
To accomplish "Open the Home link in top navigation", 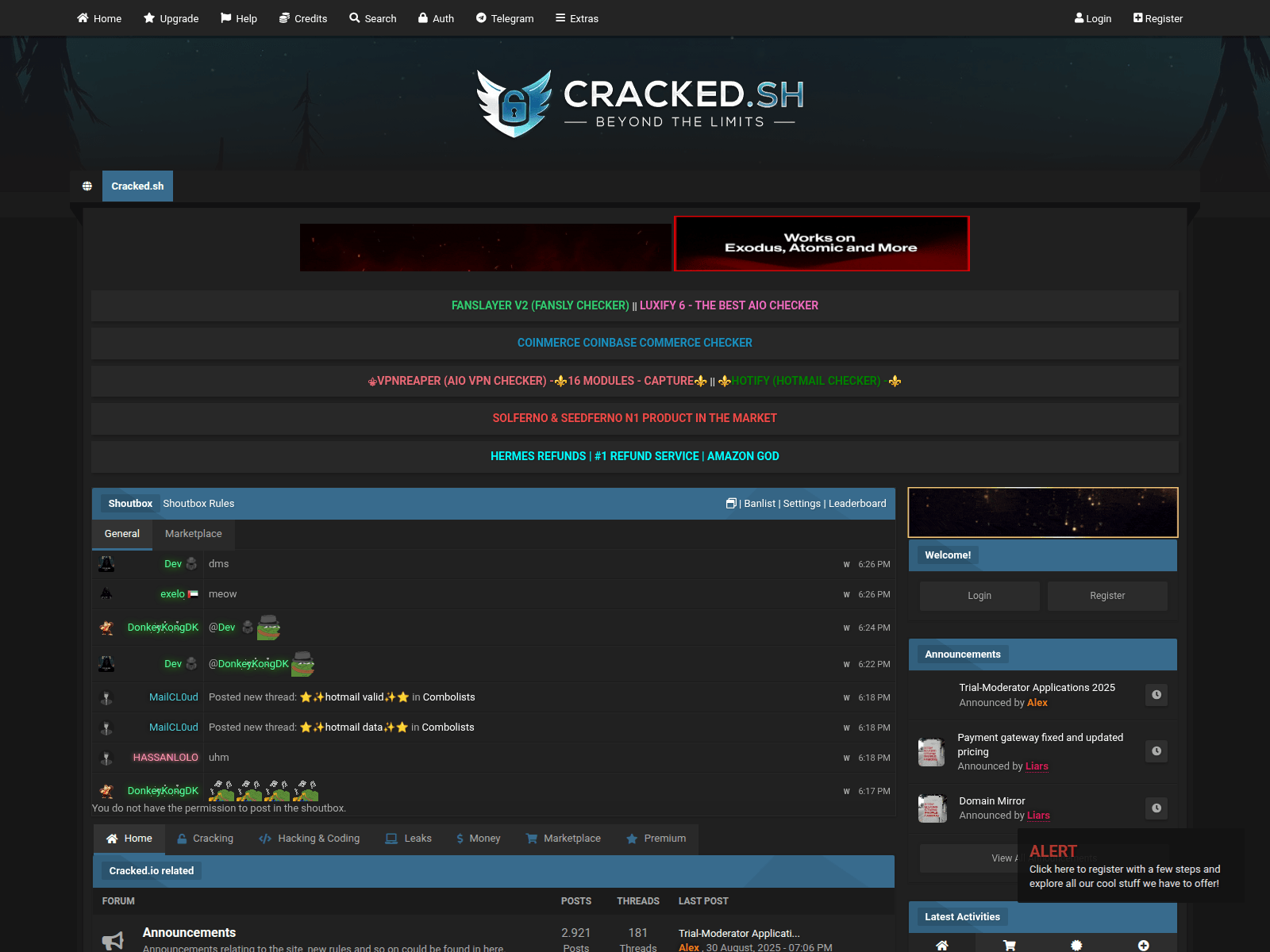I will coord(99,18).
